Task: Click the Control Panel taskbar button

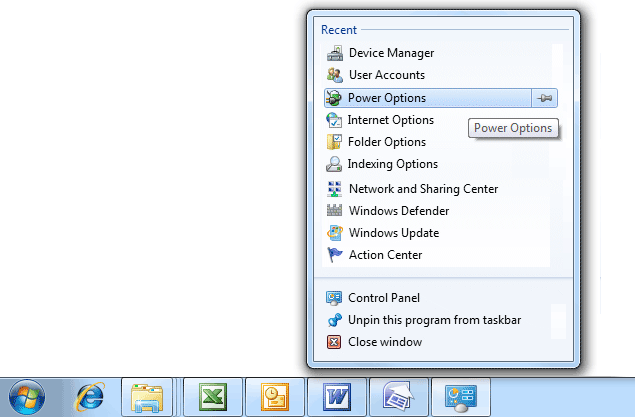Action: [461, 398]
